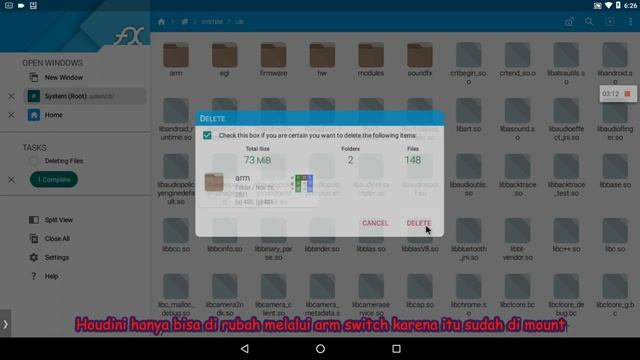Open the arm folder item in delete dialog

click(x=259, y=190)
